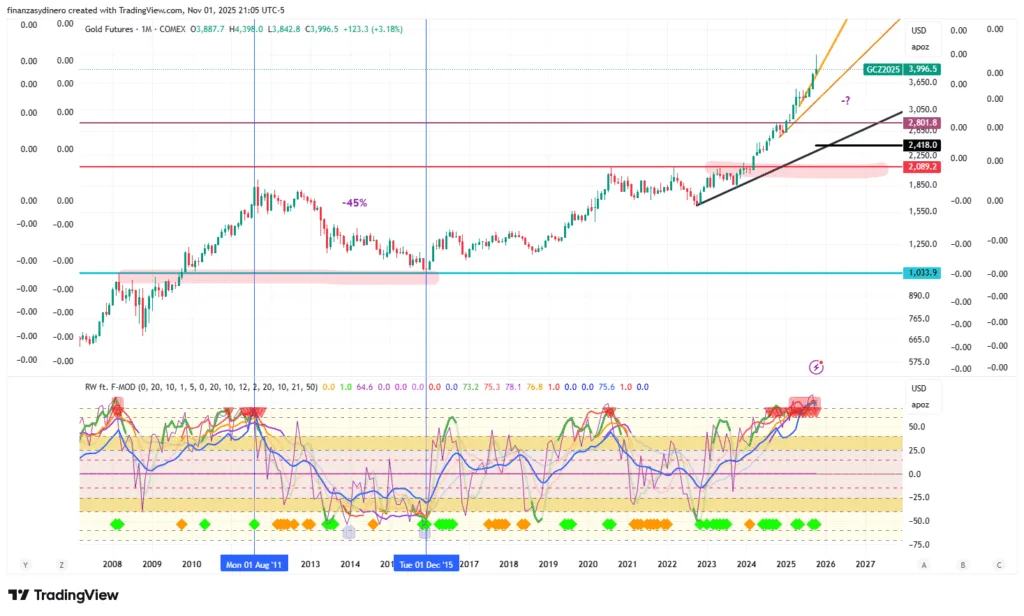This screenshot has width=1024, height=616.
Task: Open the apoz unit selector on the main chart
Action: pos(920,47)
